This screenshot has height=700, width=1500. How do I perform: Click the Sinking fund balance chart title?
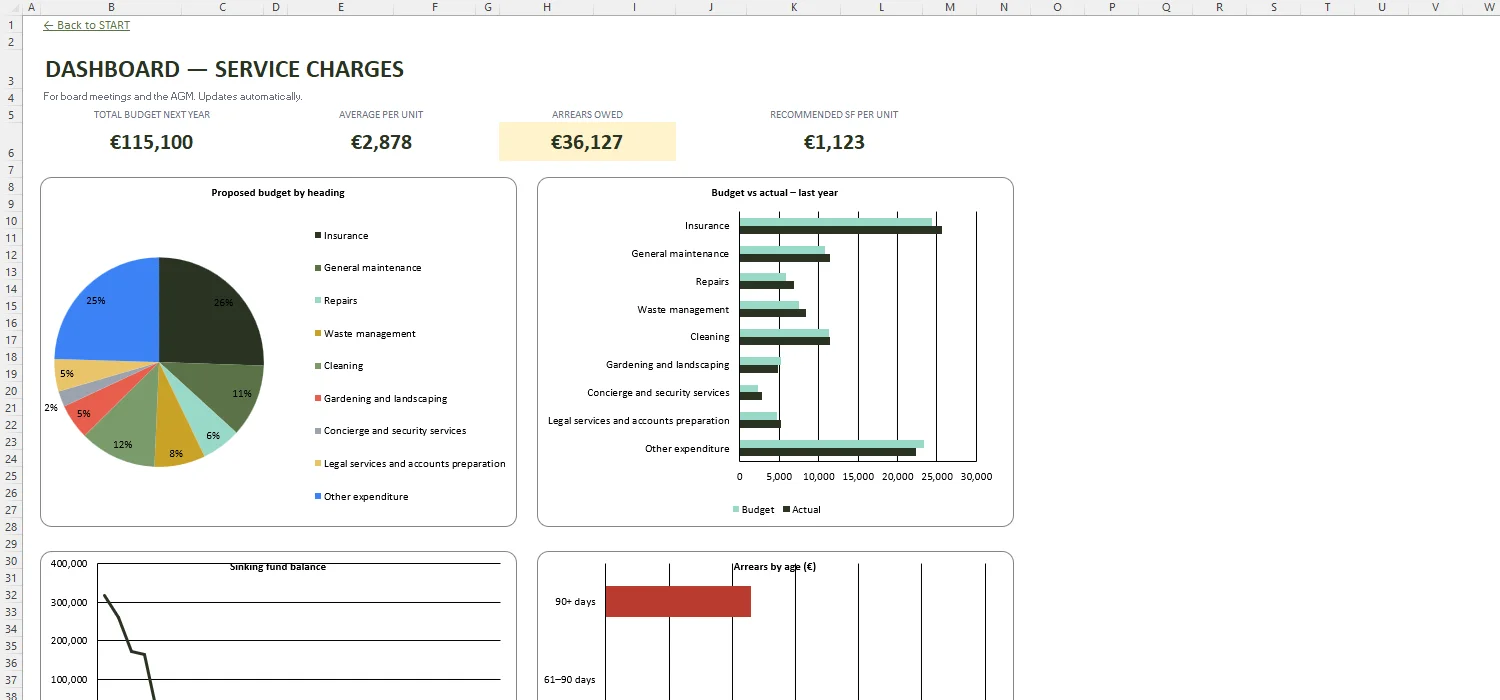coord(278,567)
